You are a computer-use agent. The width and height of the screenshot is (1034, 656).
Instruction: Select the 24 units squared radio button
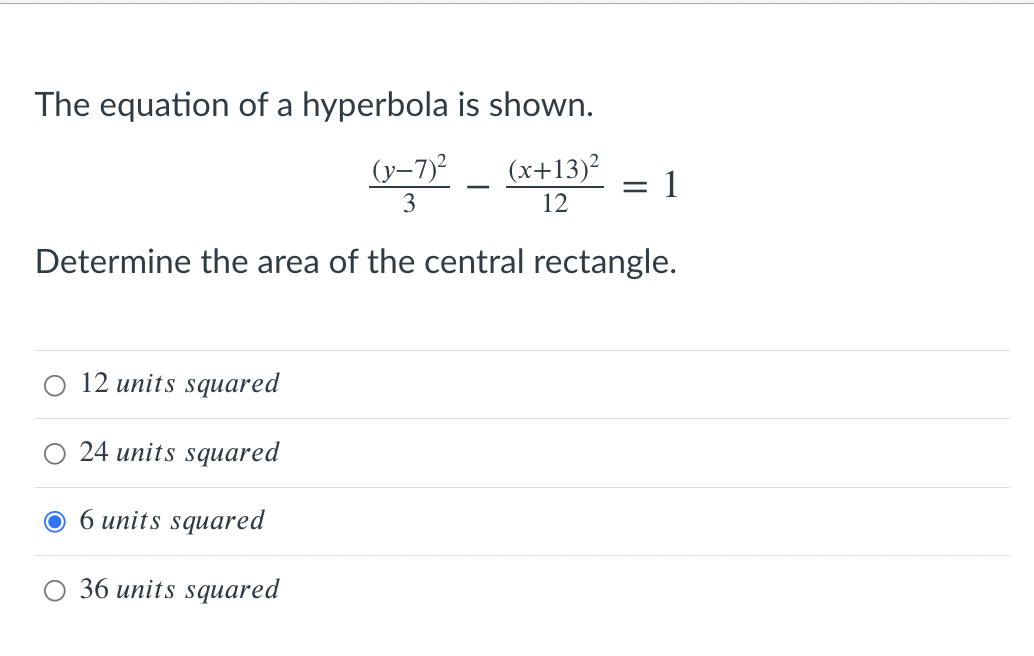tap(55, 453)
